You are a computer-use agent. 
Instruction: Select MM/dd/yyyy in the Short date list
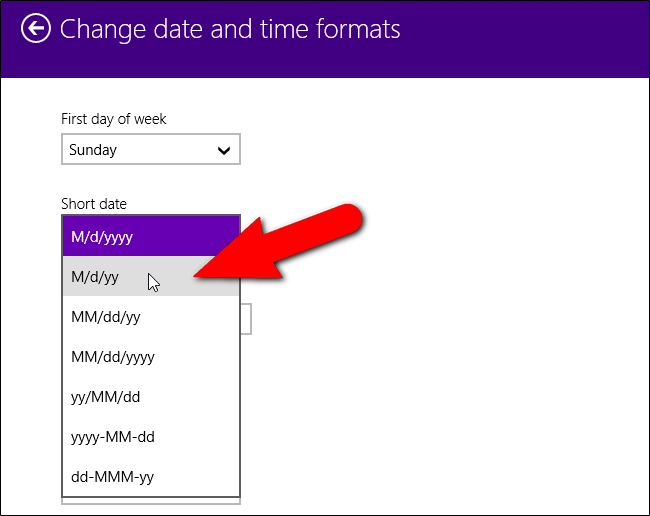(x=150, y=357)
